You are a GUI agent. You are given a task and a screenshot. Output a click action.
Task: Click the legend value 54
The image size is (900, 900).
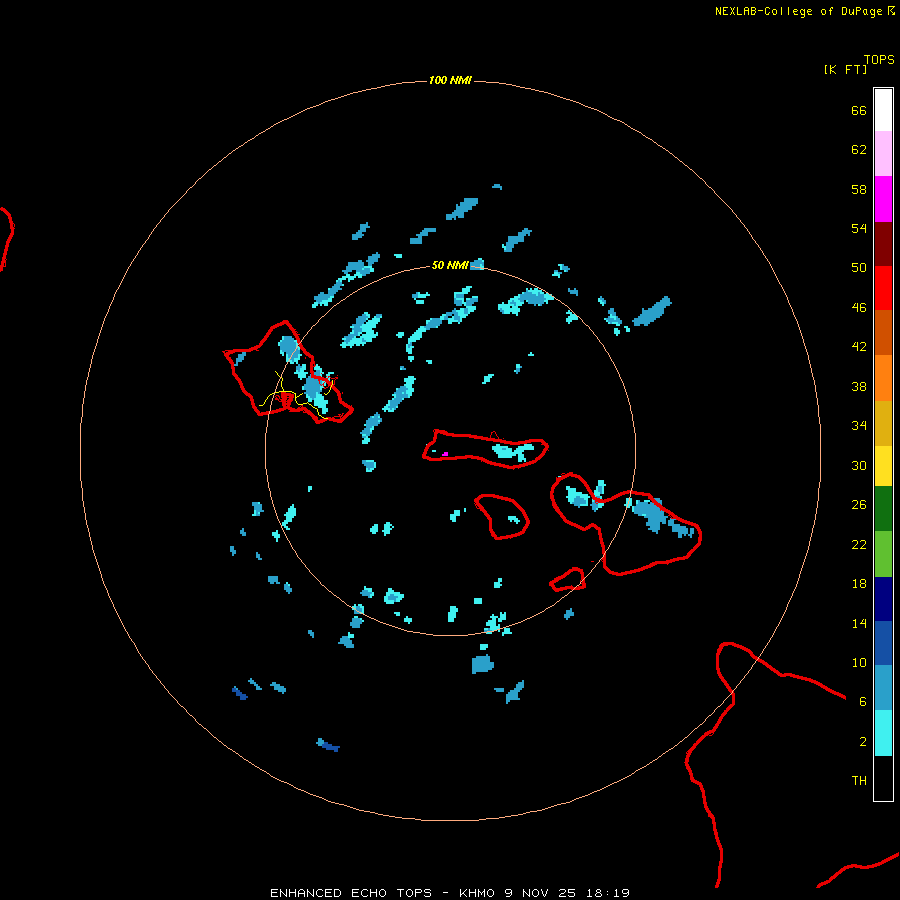click(859, 228)
